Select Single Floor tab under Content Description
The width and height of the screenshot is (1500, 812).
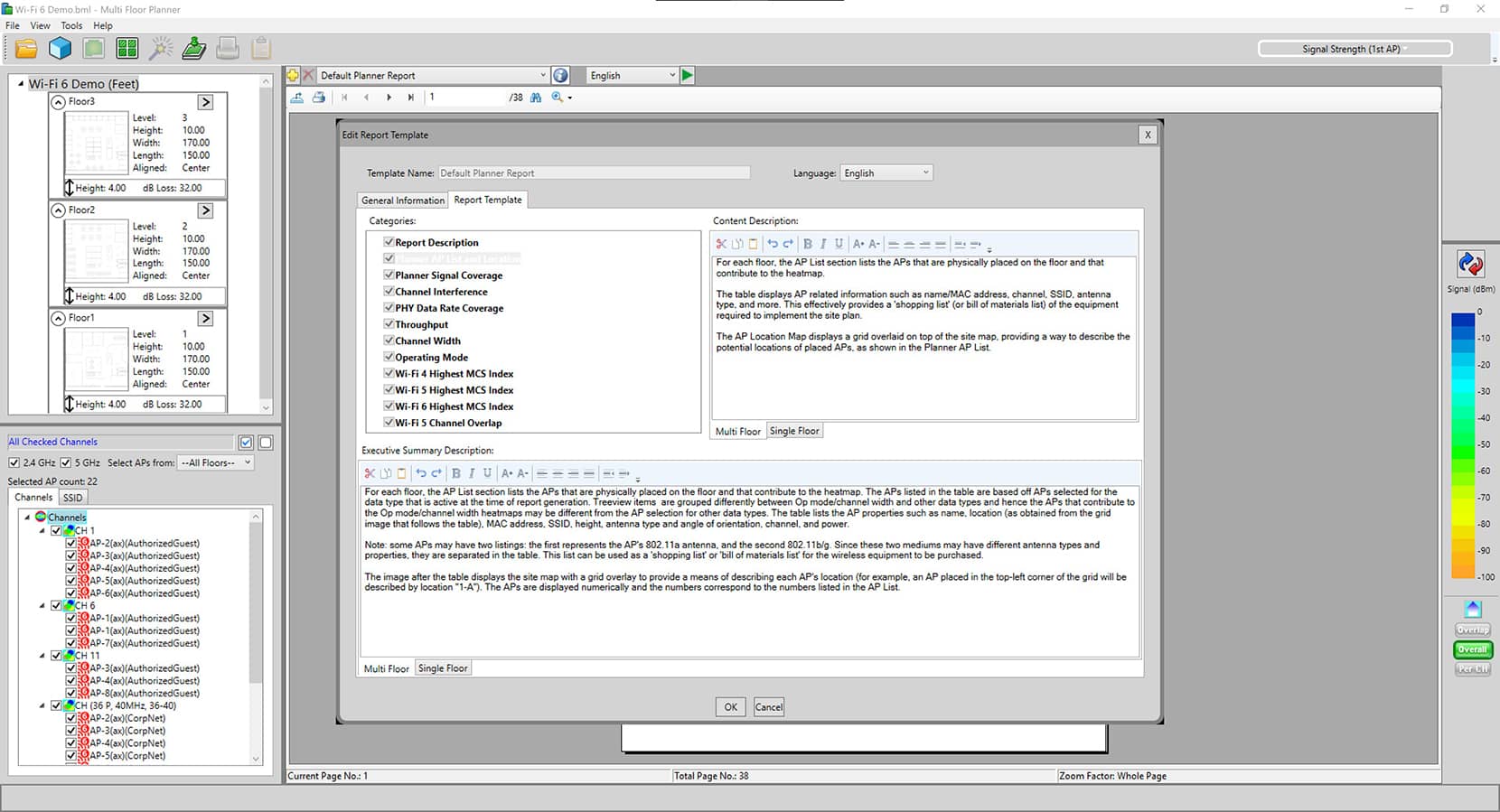tap(794, 431)
